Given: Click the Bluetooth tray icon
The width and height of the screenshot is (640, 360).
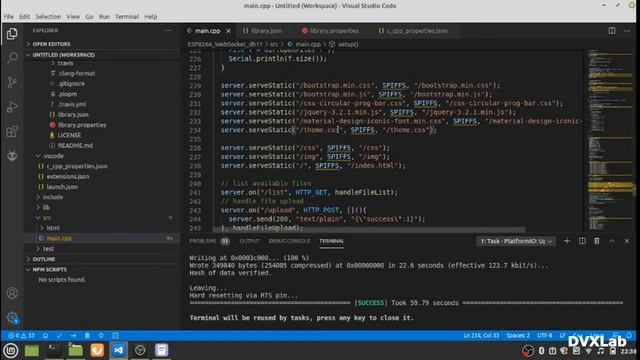Looking at the screenshot, I should (x=541, y=351).
